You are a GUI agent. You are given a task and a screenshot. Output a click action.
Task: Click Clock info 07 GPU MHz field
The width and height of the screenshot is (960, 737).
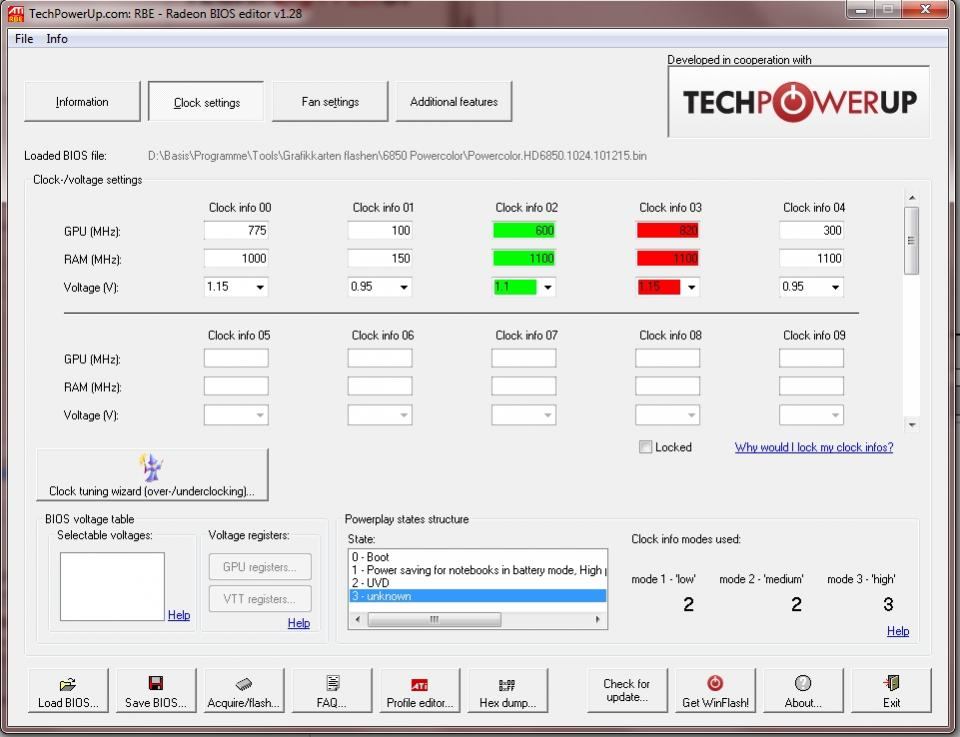tap(524, 358)
